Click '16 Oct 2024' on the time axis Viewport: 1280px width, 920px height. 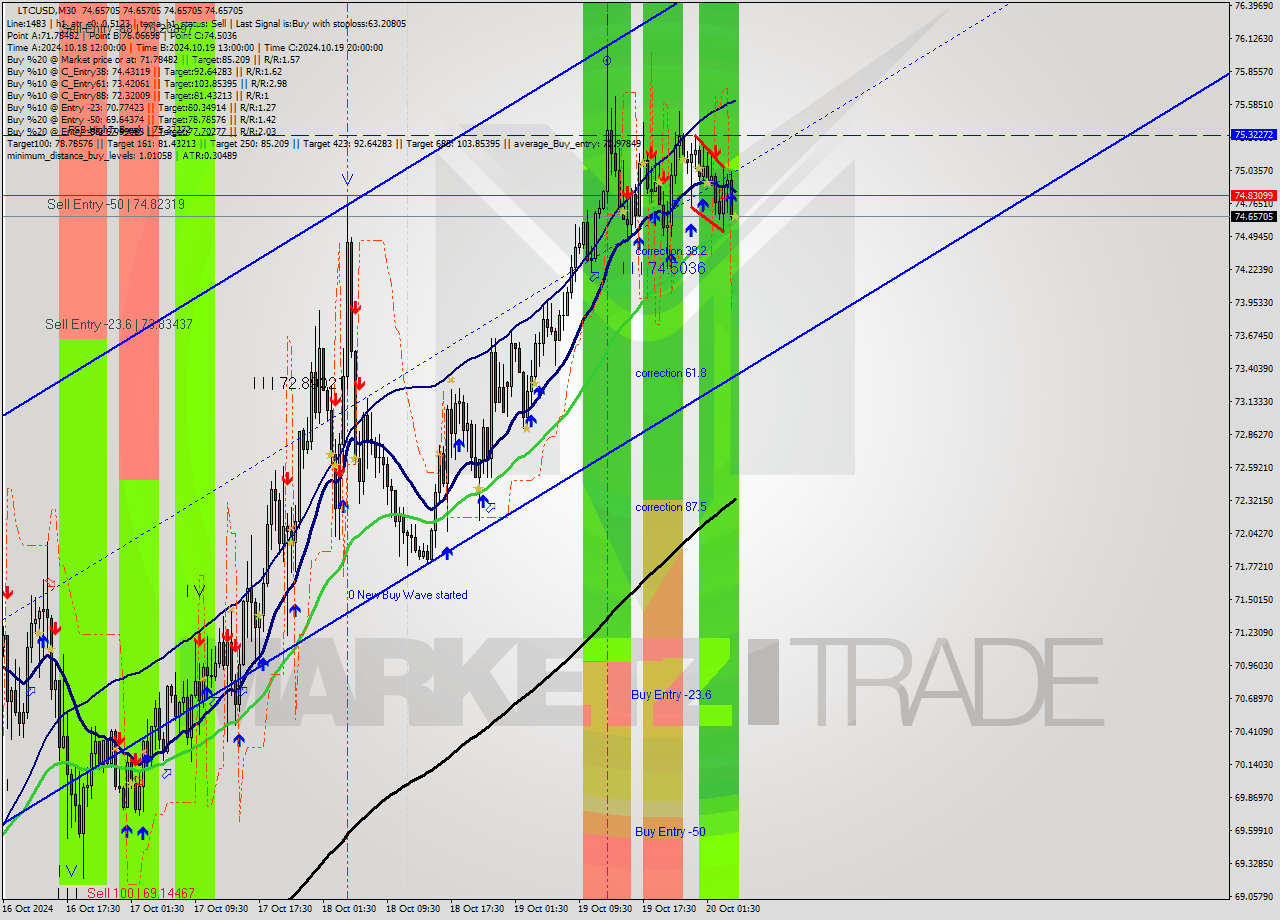pos(28,909)
